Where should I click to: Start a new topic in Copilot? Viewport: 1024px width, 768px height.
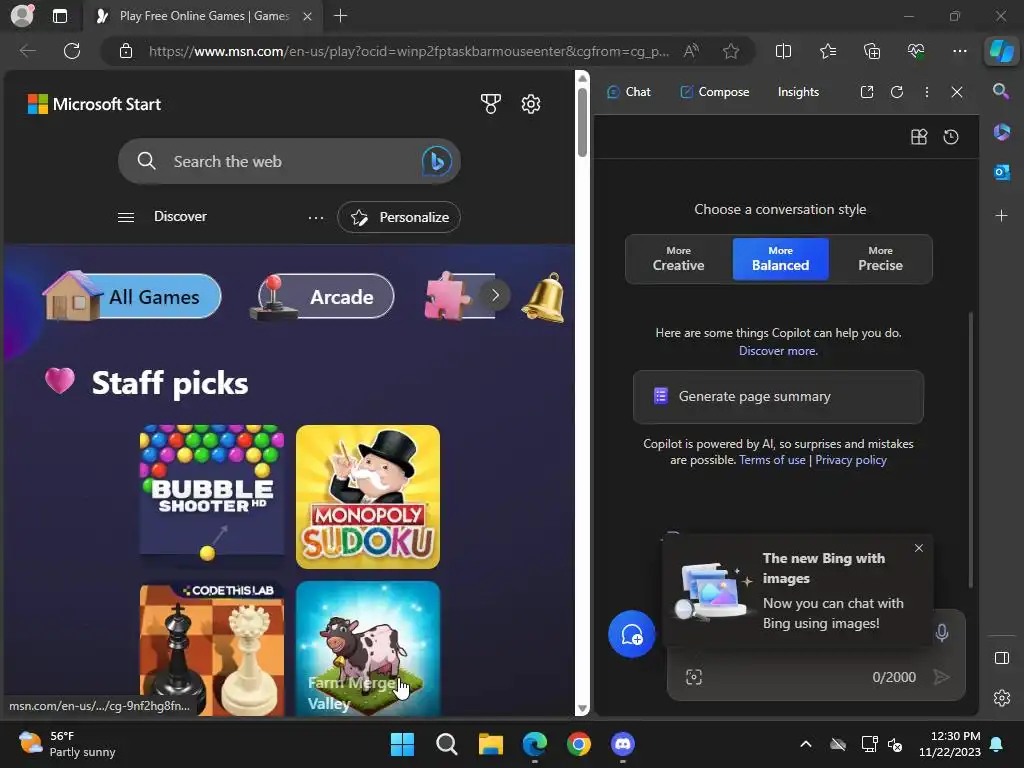coord(632,634)
